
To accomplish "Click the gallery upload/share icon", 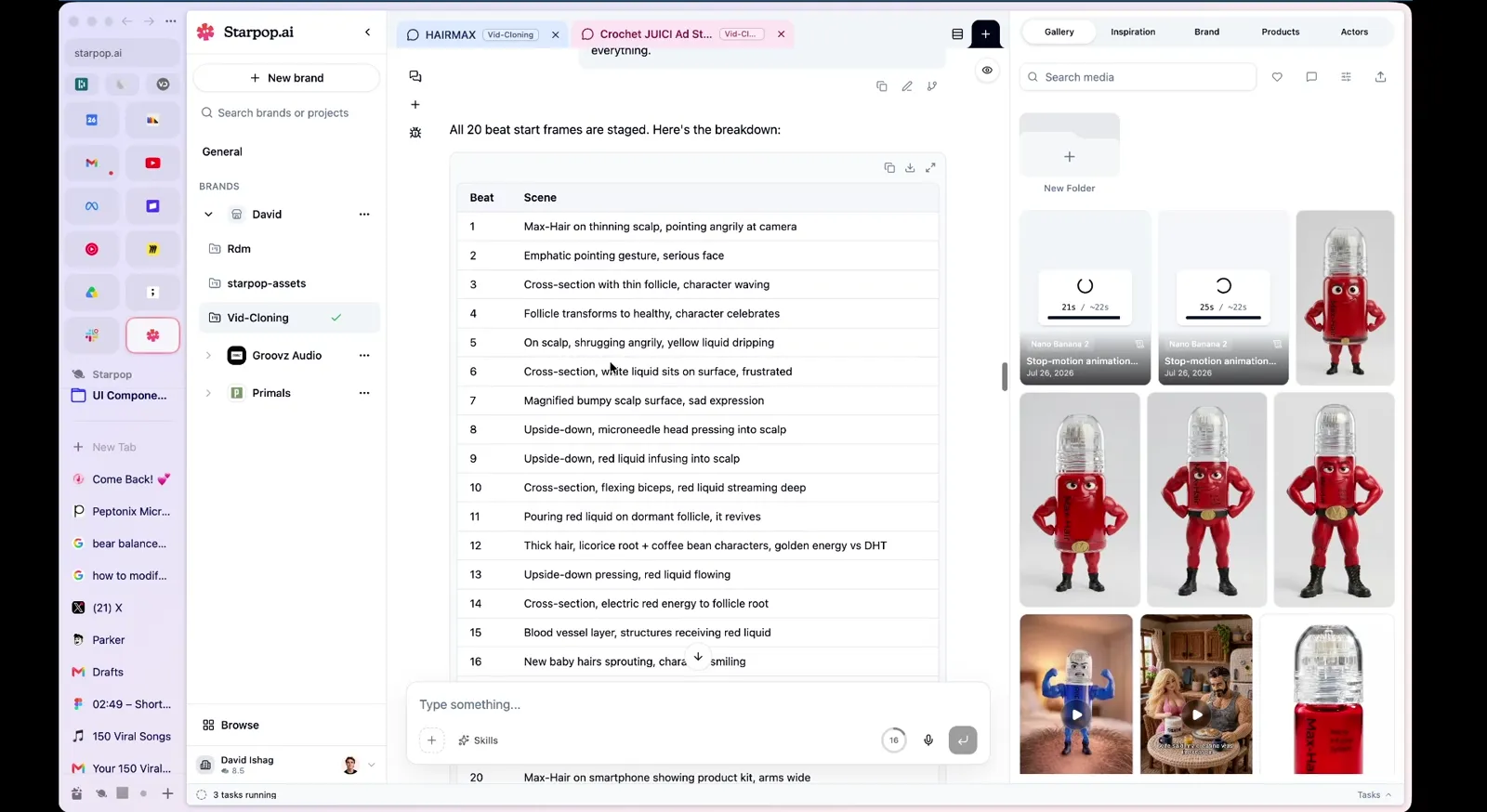I will coord(1380,77).
